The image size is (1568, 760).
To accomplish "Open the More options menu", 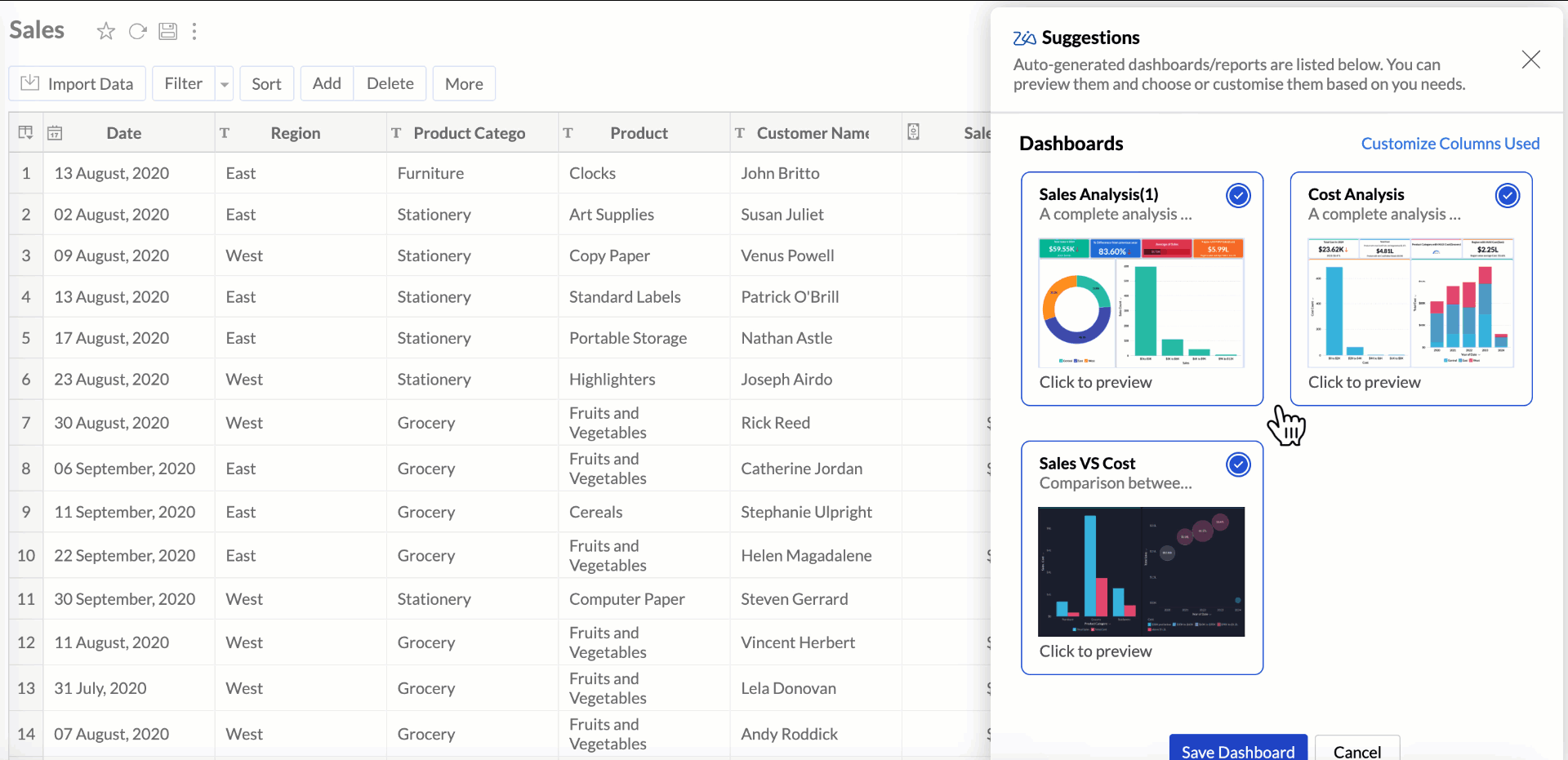I will tap(464, 84).
